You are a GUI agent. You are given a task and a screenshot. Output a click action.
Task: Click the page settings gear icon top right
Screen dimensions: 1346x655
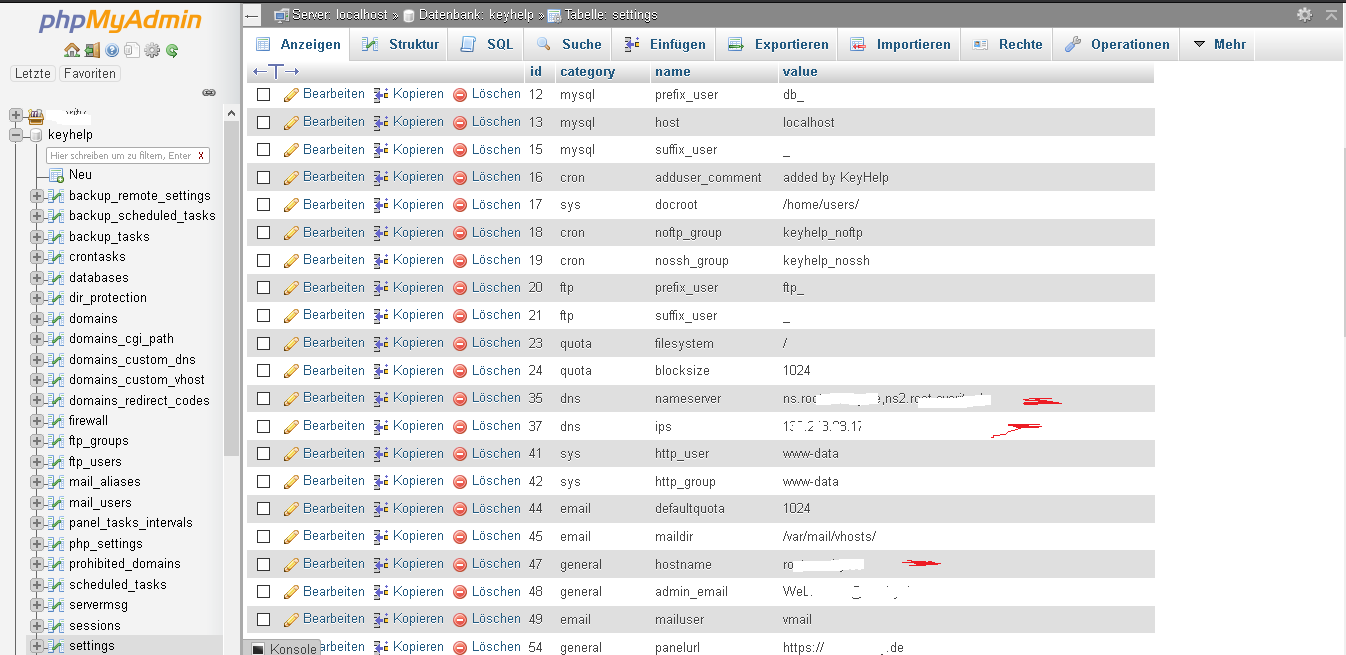point(1304,15)
